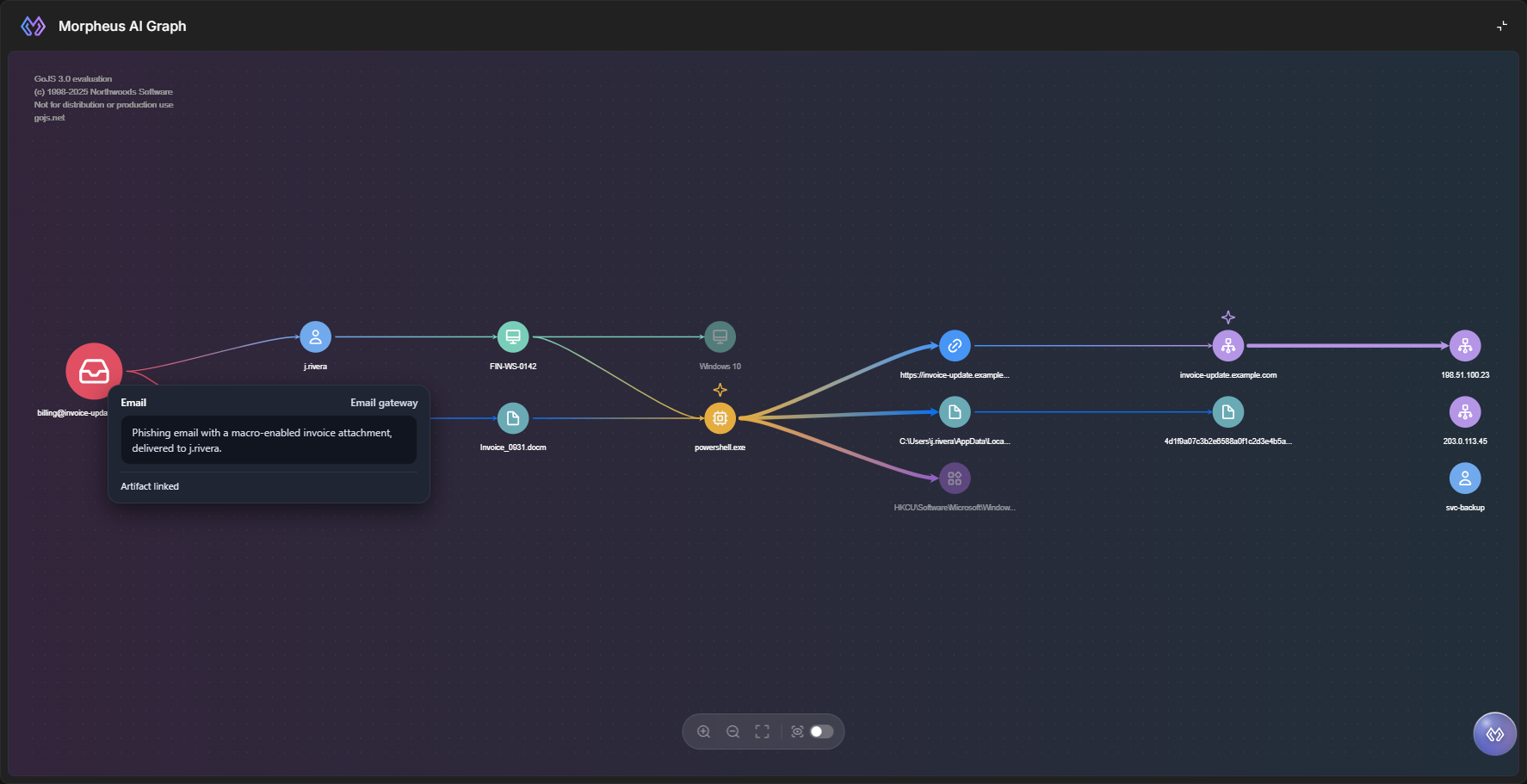This screenshot has width=1527, height=784.
Task: Click the j.rivera user node
Action: (316, 336)
